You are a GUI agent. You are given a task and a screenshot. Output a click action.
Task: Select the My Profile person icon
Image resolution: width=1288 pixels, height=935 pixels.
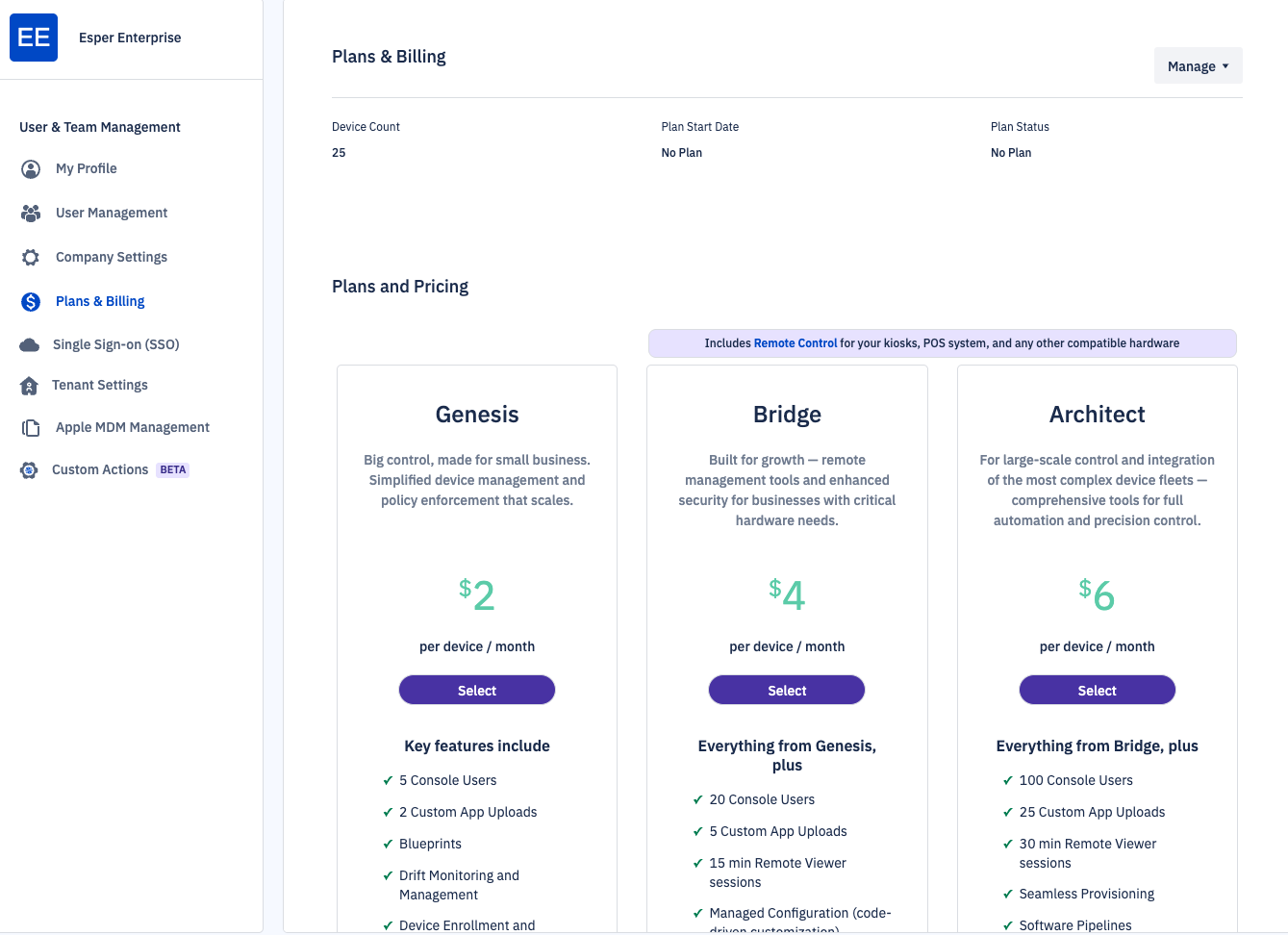(31, 168)
